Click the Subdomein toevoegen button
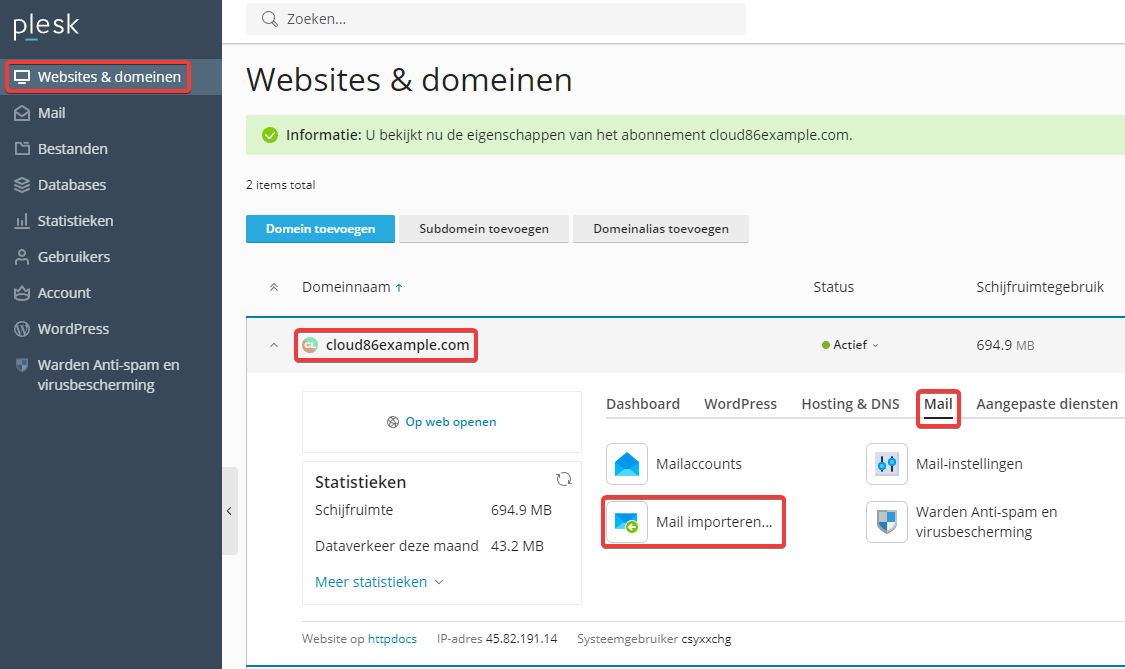The width and height of the screenshot is (1125, 669). click(484, 229)
